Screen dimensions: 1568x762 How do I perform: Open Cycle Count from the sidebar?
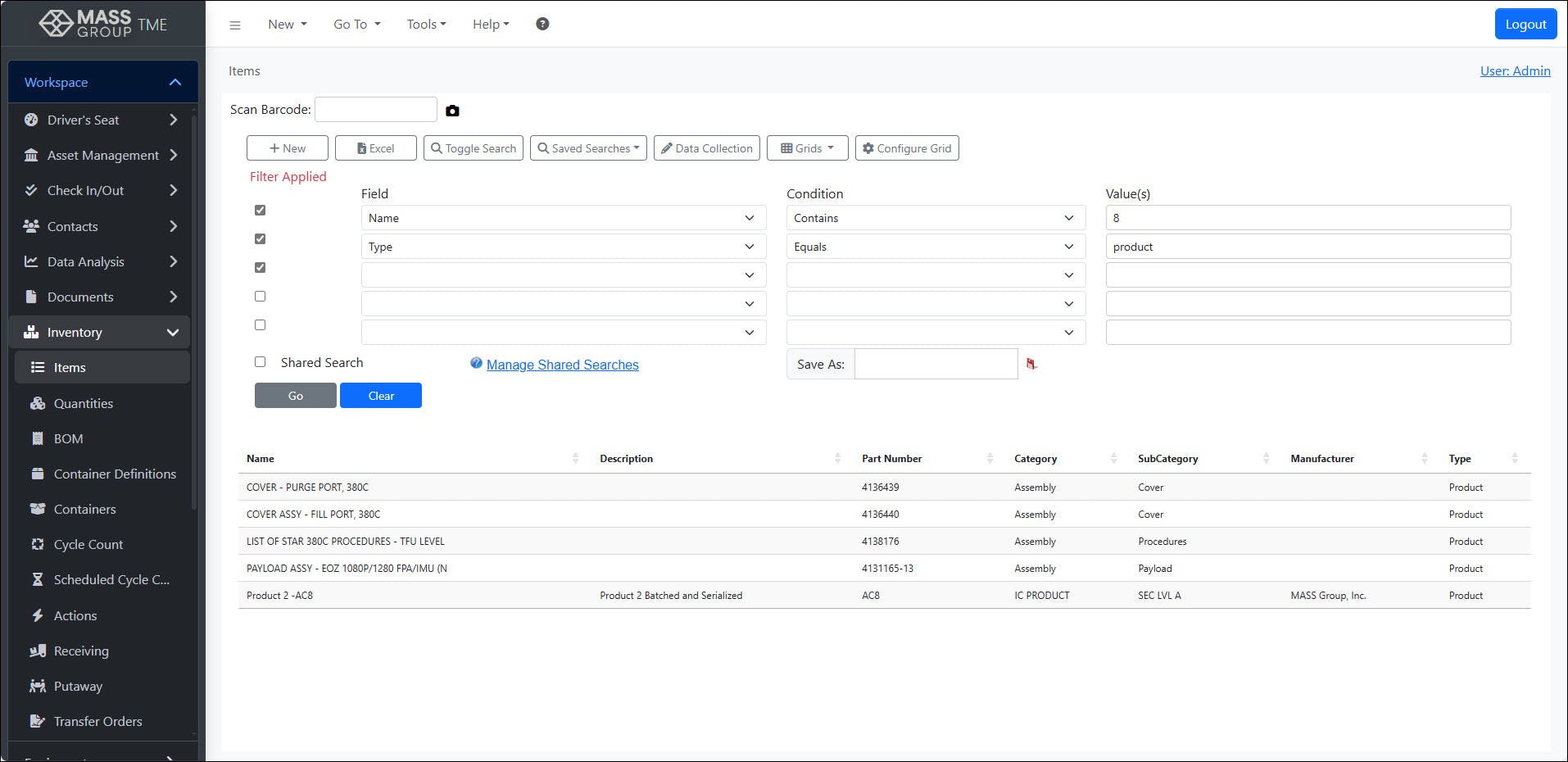88,544
